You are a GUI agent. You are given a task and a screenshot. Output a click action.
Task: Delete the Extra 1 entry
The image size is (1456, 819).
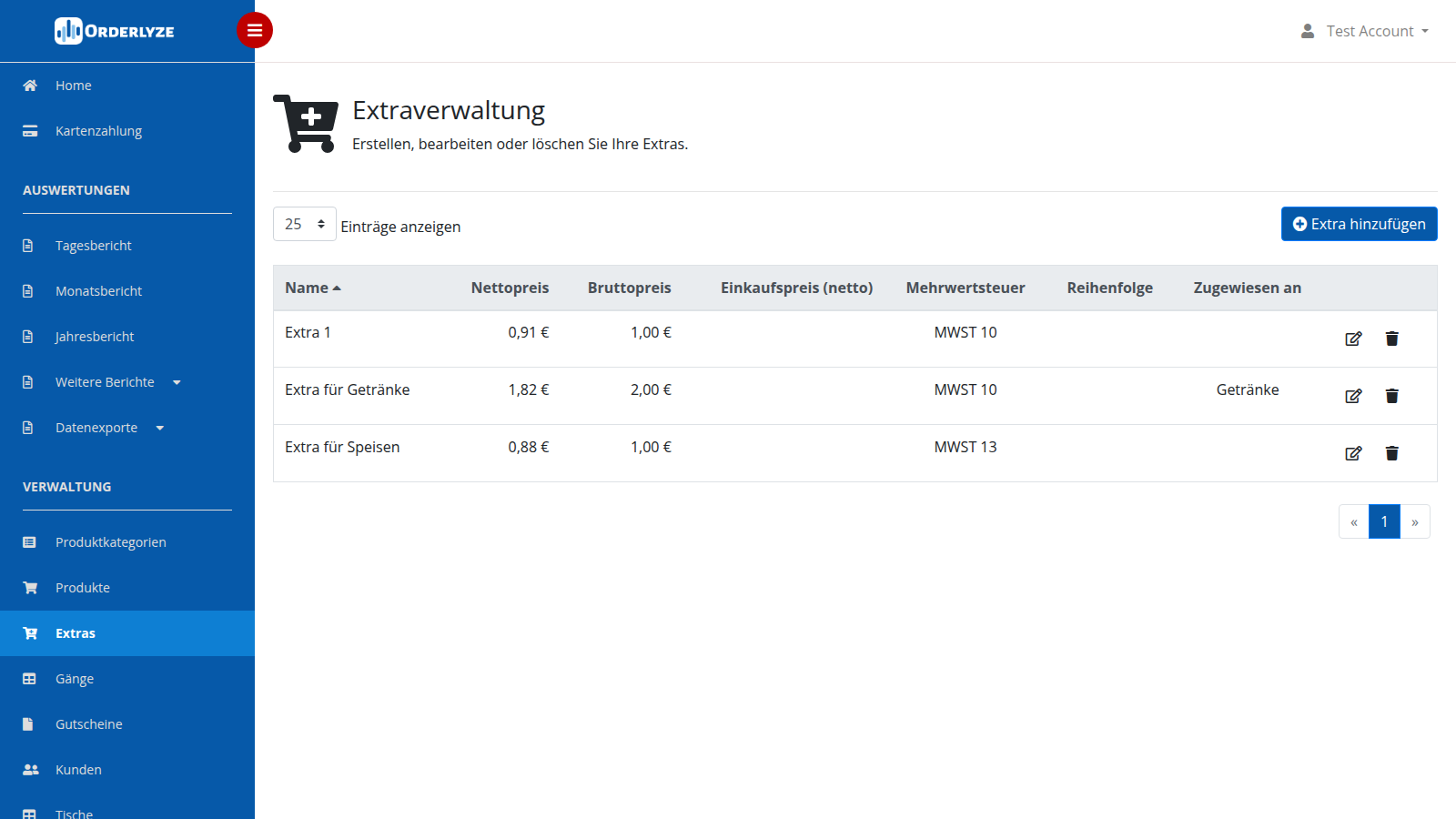point(1391,339)
